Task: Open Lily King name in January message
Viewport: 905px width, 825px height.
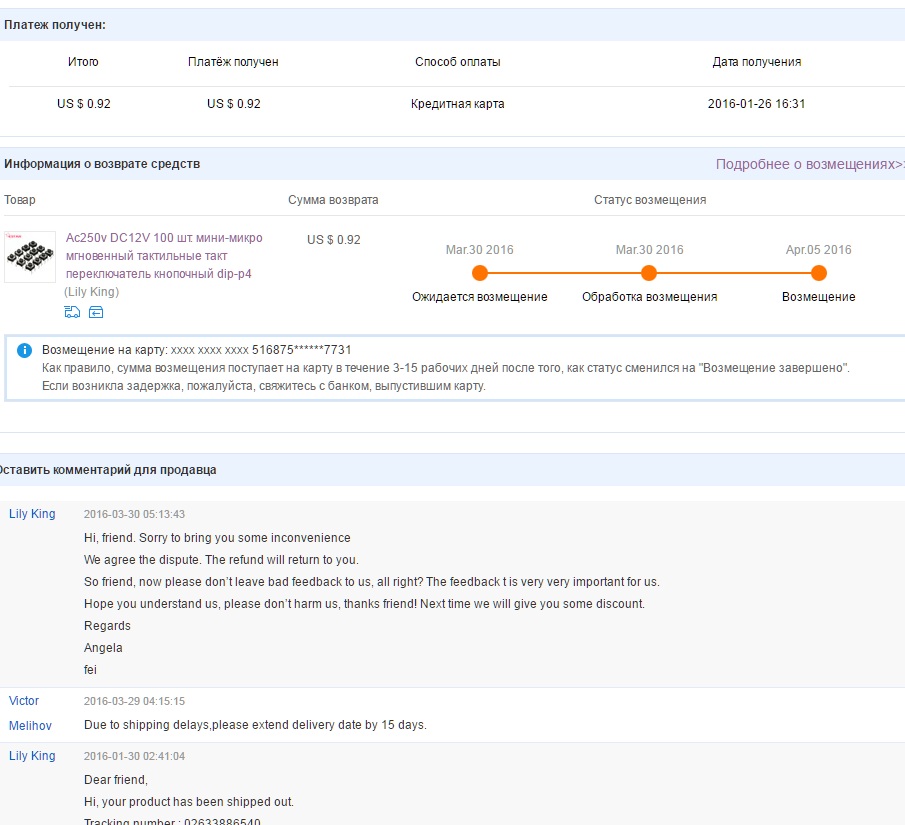Action: pos(32,756)
